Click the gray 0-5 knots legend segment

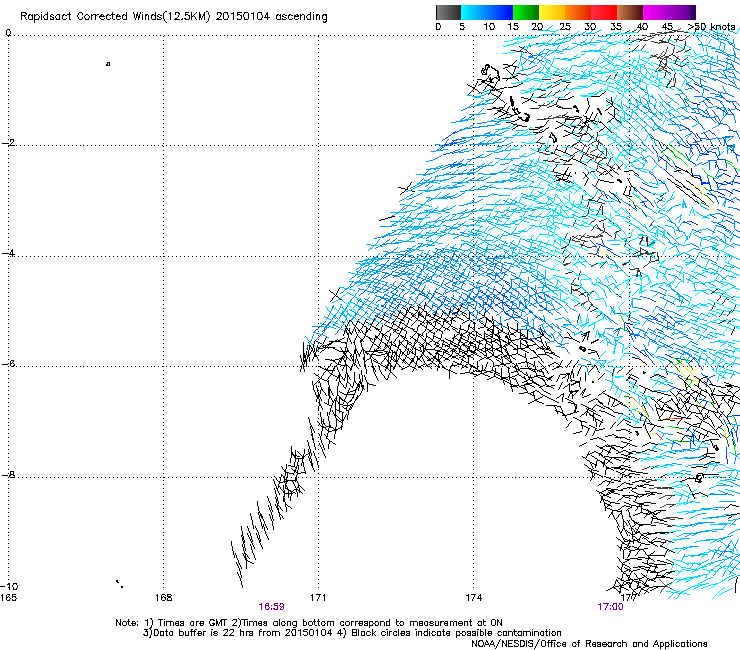(x=448, y=12)
